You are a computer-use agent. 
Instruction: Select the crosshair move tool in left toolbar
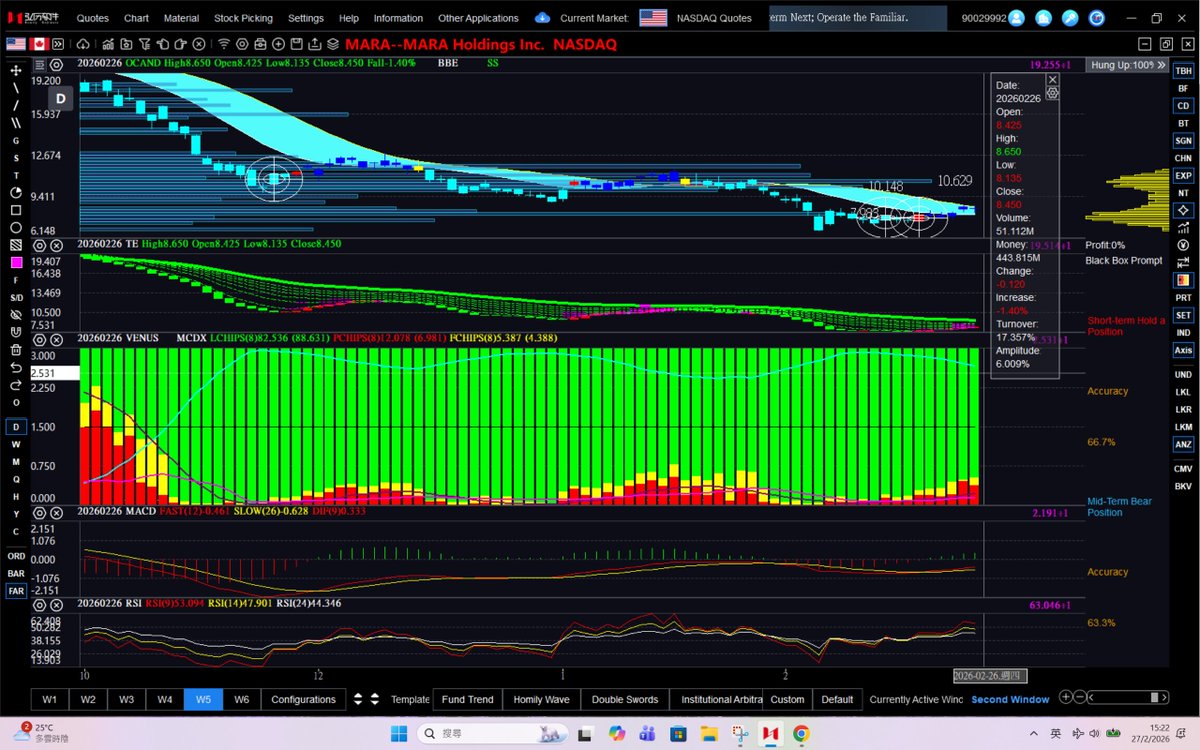point(16,70)
